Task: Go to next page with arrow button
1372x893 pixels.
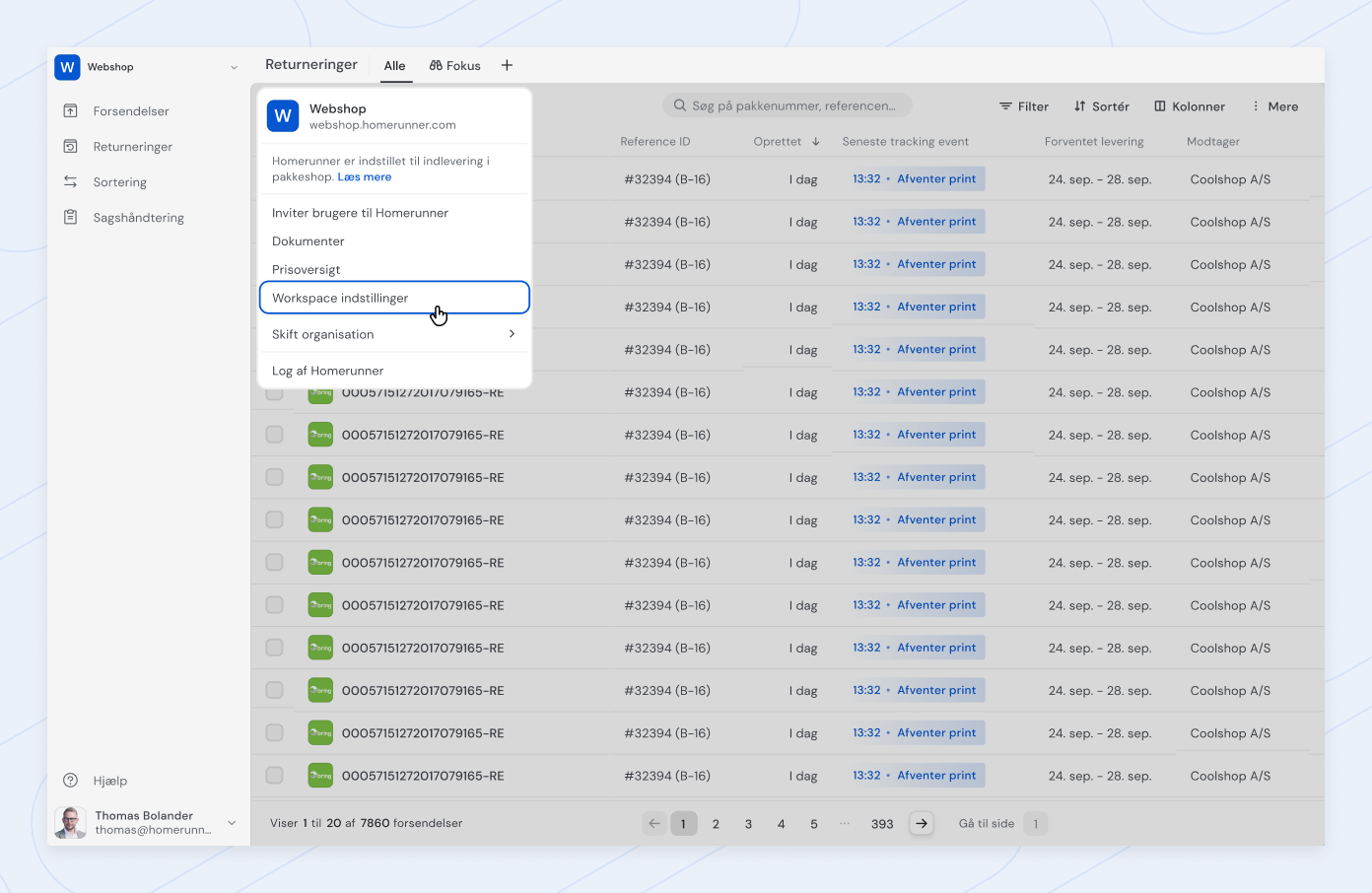Action: pyautogui.click(x=921, y=823)
